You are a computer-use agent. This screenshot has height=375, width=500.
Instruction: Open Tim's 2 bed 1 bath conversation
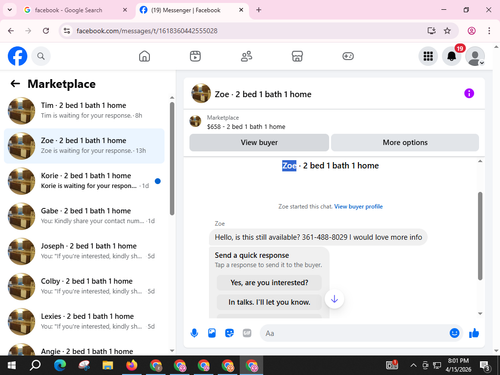click(x=84, y=110)
